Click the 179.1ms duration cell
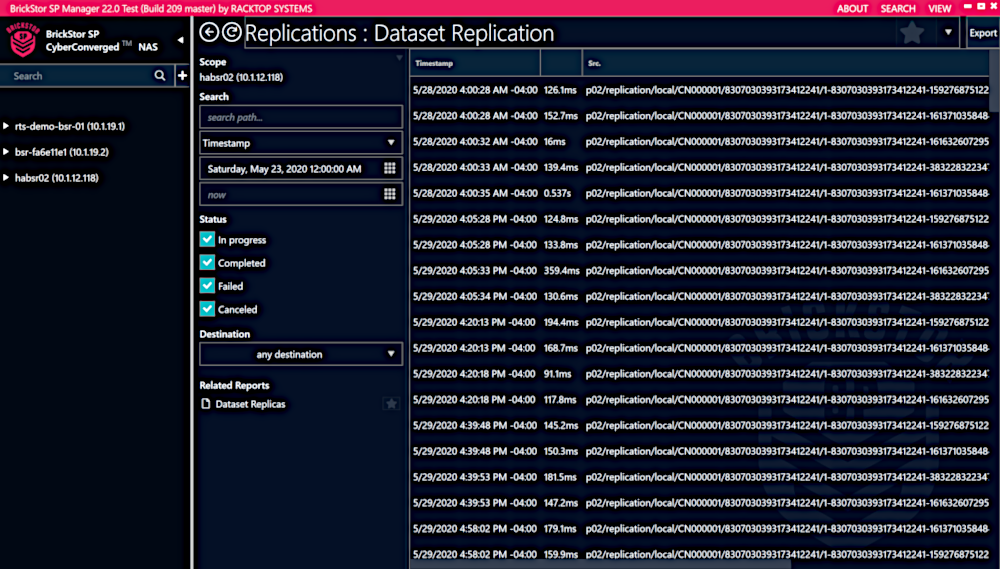The width and height of the screenshot is (1000, 569). pos(560,528)
